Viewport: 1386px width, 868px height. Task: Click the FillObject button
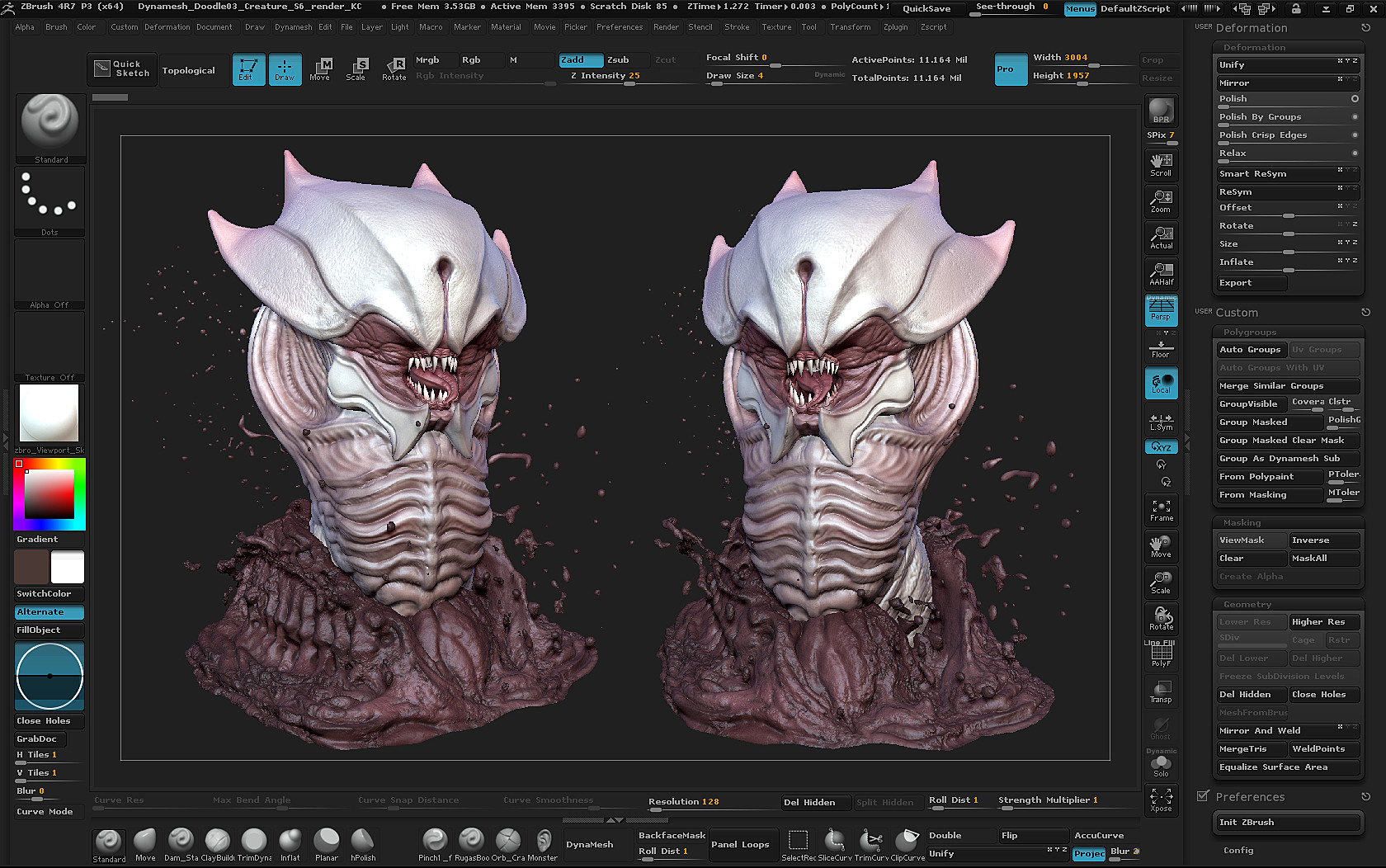click(49, 630)
